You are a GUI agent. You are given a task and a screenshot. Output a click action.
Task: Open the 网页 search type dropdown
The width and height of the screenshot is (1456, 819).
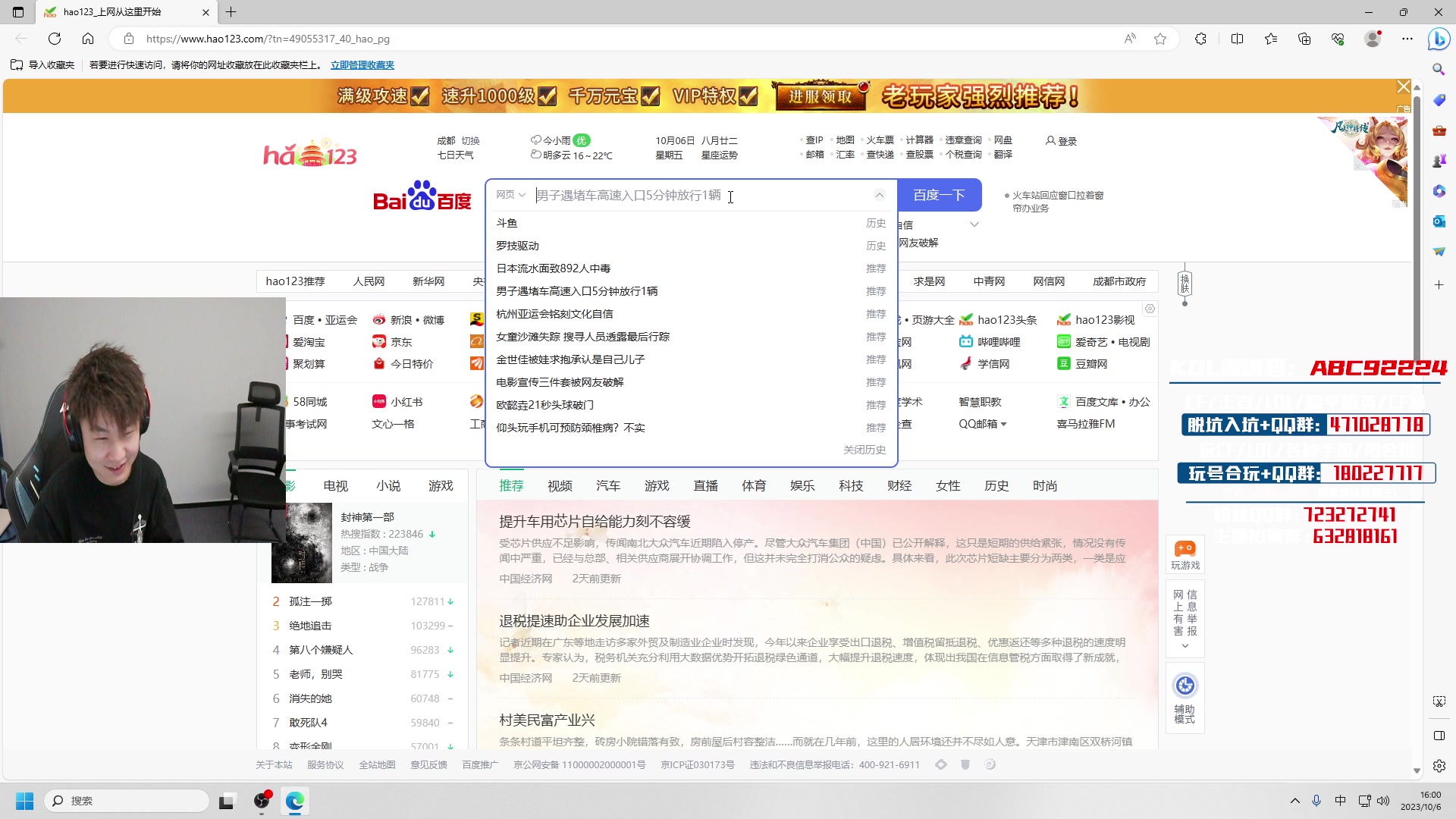coord(510,196)
